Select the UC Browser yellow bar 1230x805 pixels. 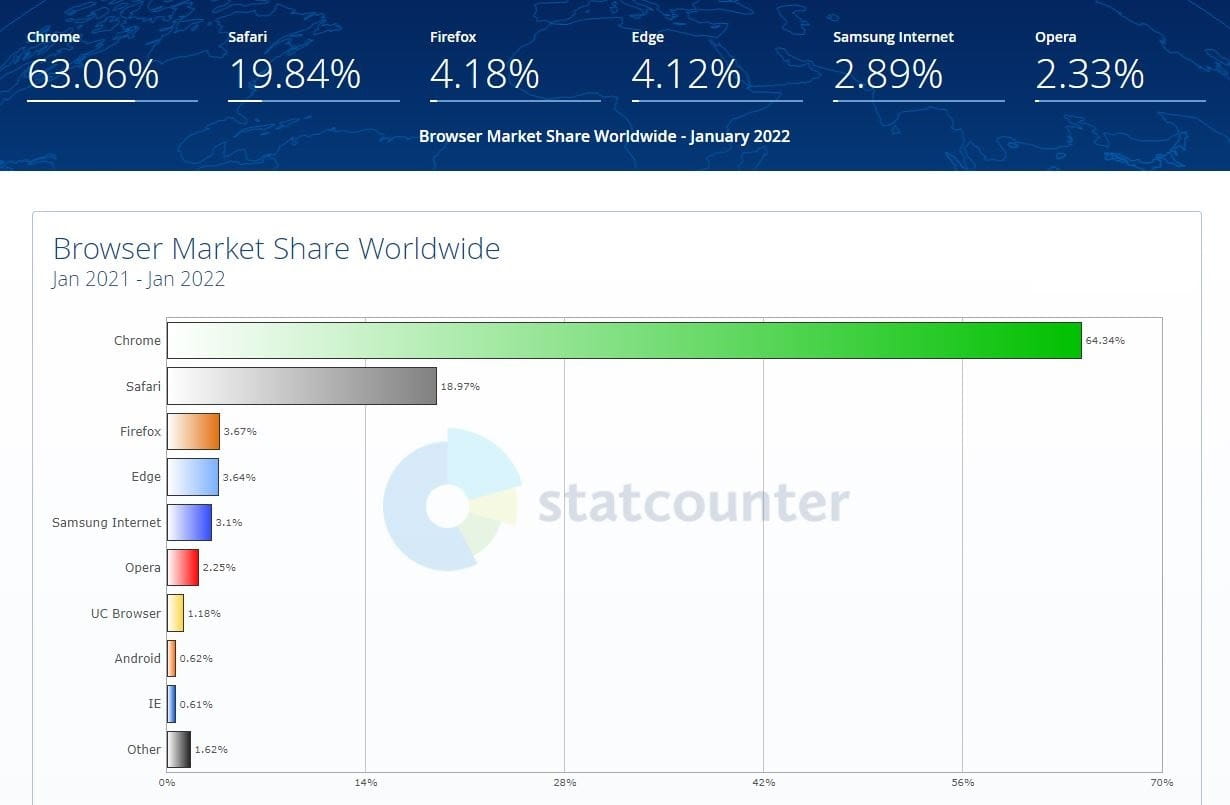[176, 613]
